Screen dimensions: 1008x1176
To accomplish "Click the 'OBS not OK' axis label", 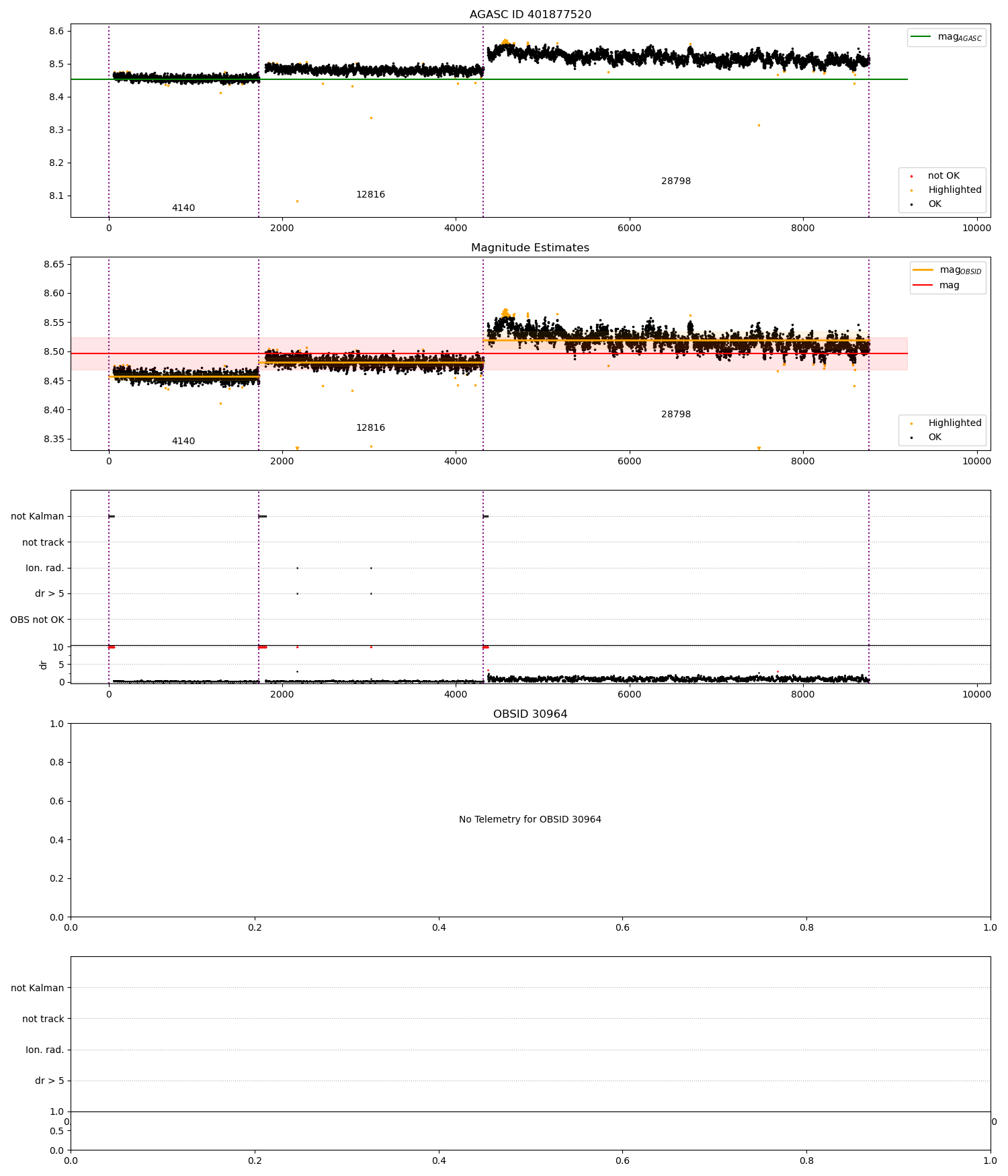I will click(x=37, y=620).
